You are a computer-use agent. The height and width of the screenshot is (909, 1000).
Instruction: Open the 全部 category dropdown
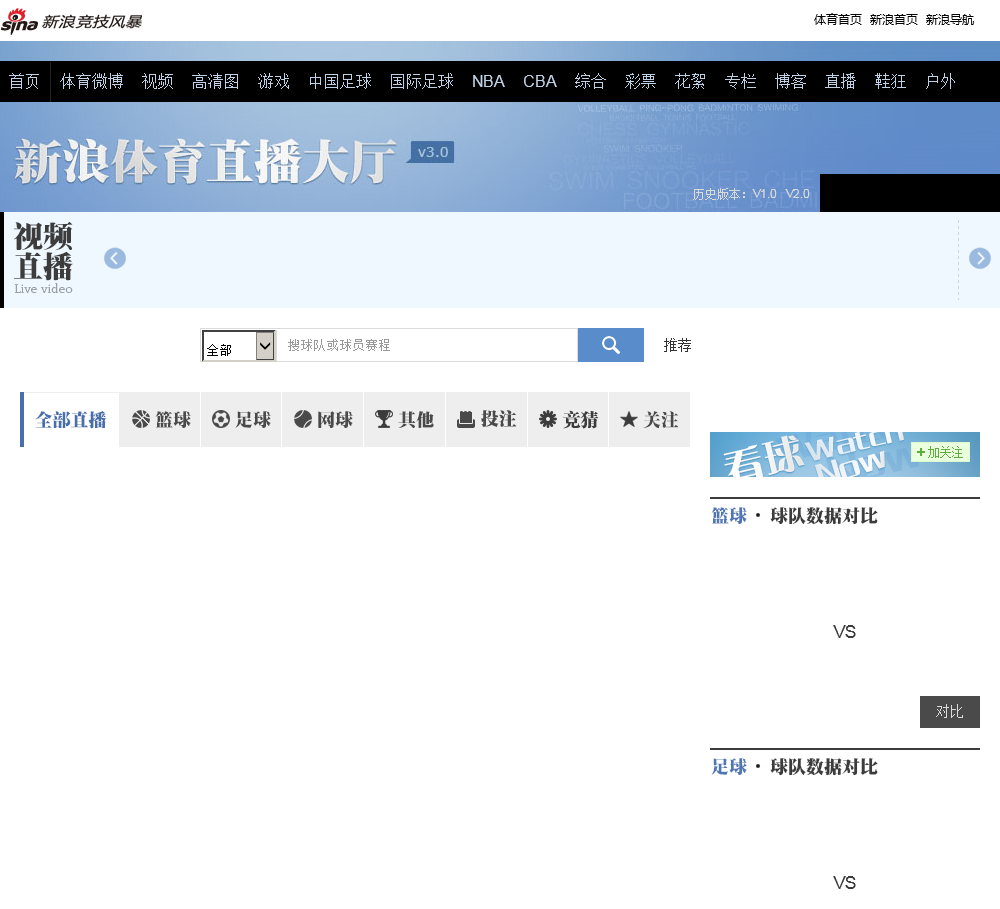coord(239,346)
